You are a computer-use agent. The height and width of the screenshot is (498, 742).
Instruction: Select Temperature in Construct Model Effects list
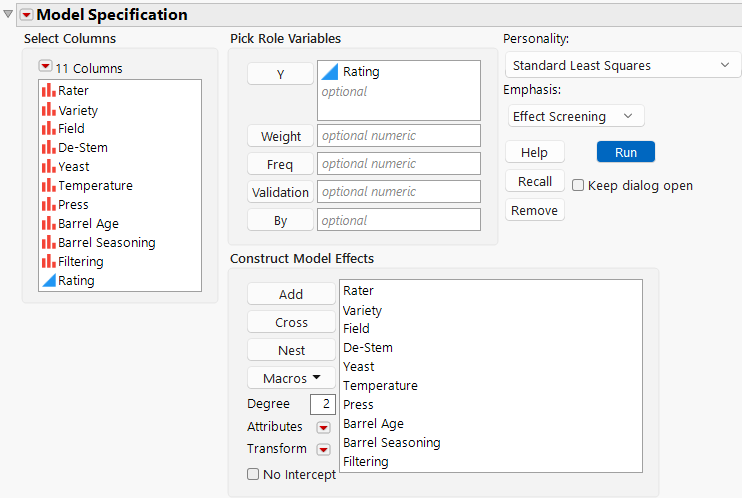pyautogui.click(x=380, y=386)
